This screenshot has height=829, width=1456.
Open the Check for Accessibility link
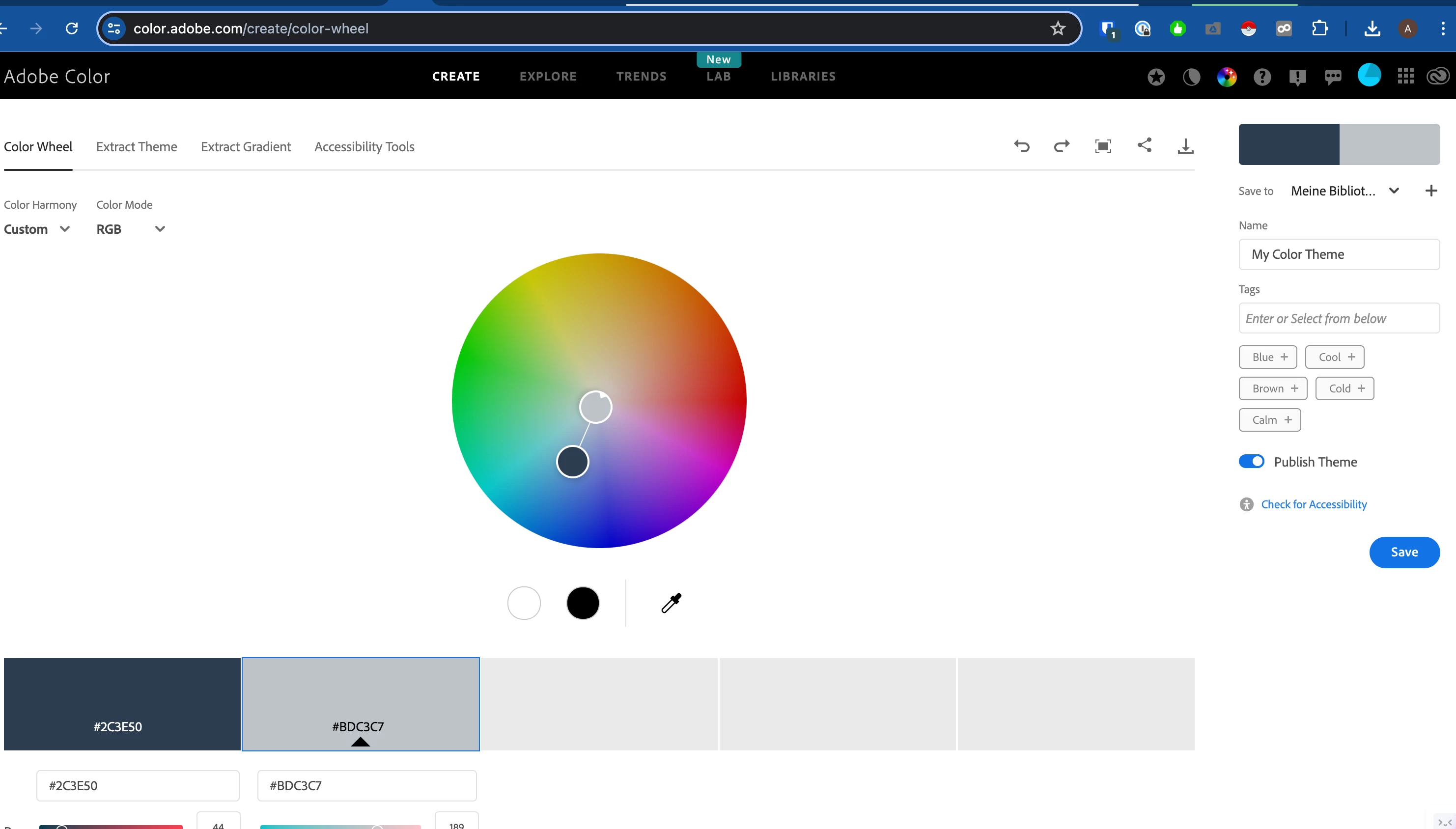tap(1314, 504)
